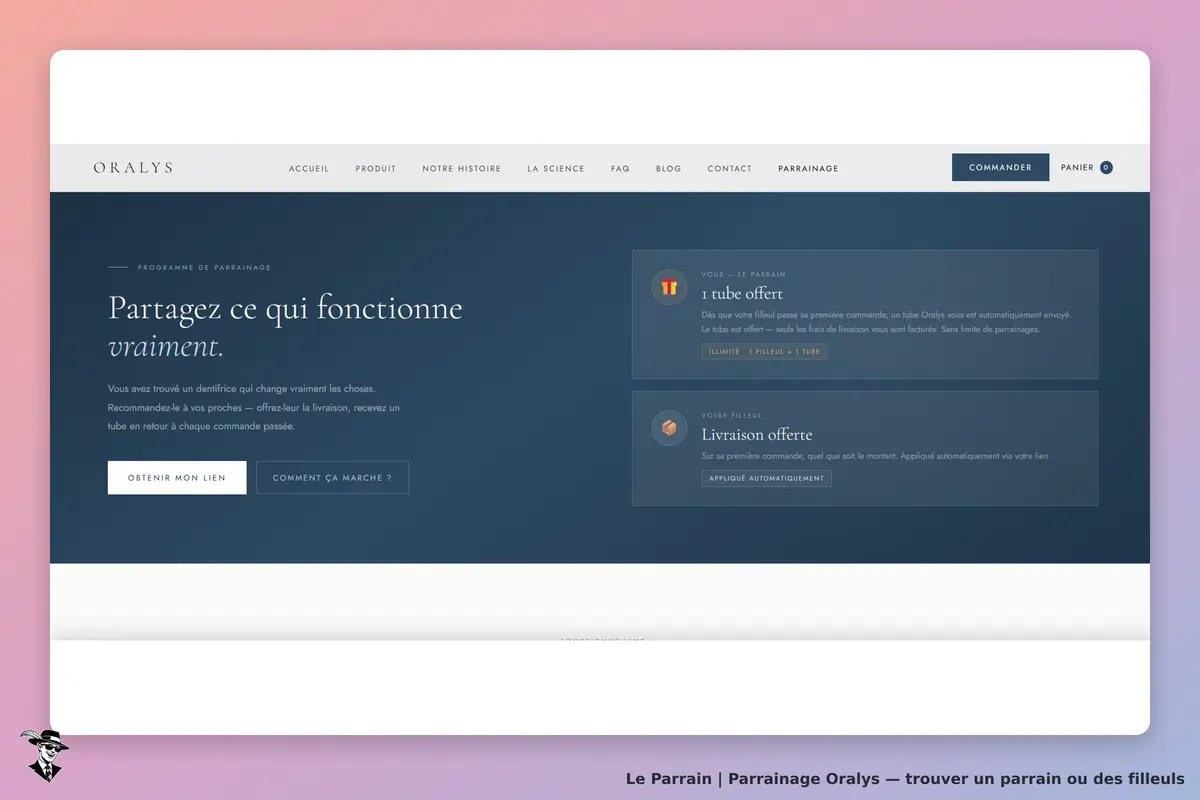Screen dimensions: 1200x800
Task: Click the 'Illimité 1 filleul = 1 tube' badge
Action: (765, 352)
